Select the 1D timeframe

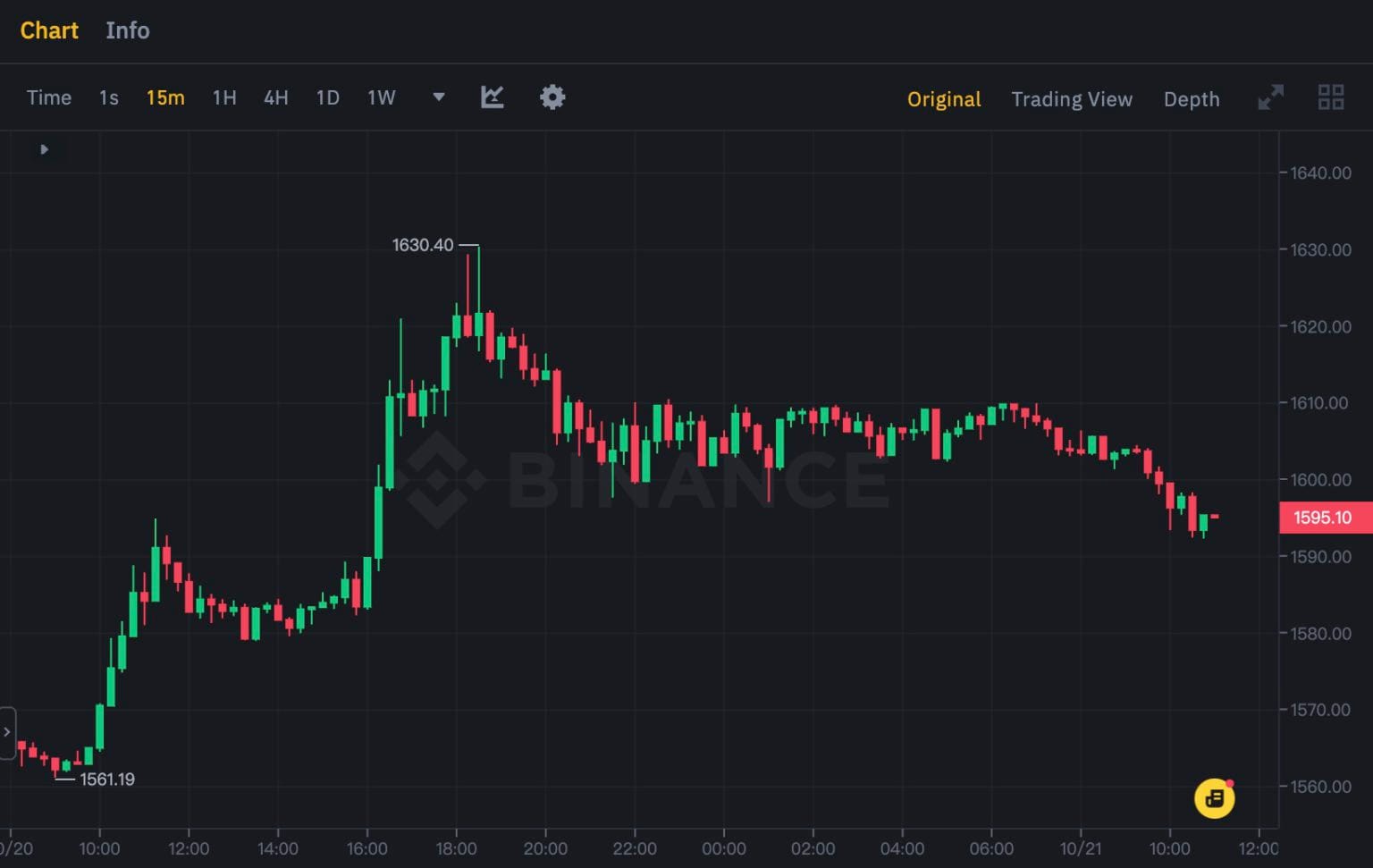[327, 98]
